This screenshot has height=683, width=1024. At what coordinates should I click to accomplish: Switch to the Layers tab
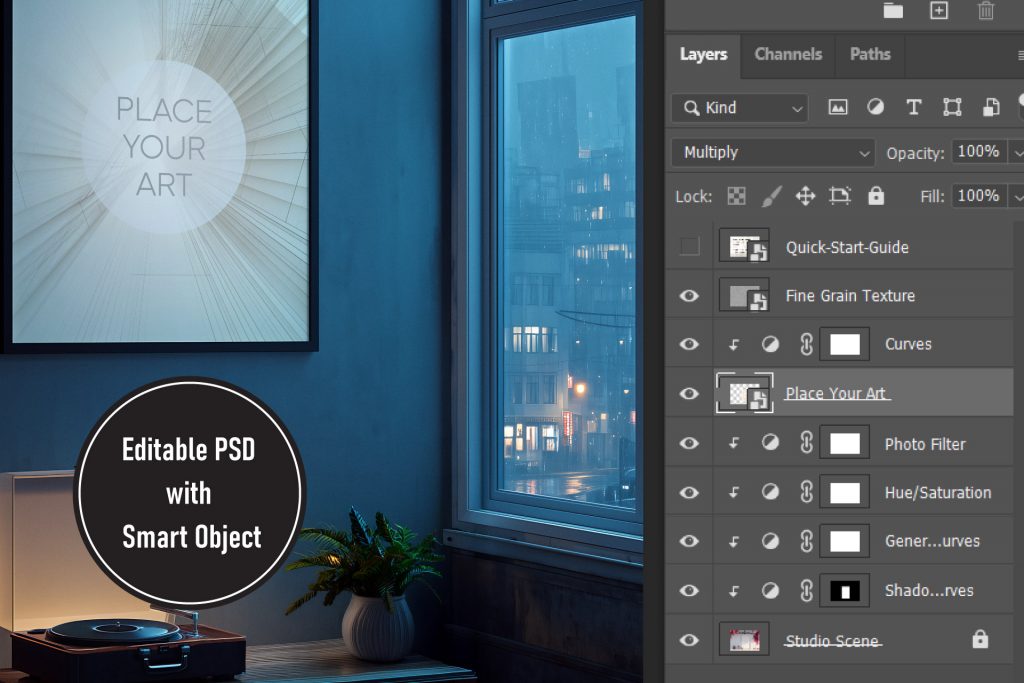[703, 54]
